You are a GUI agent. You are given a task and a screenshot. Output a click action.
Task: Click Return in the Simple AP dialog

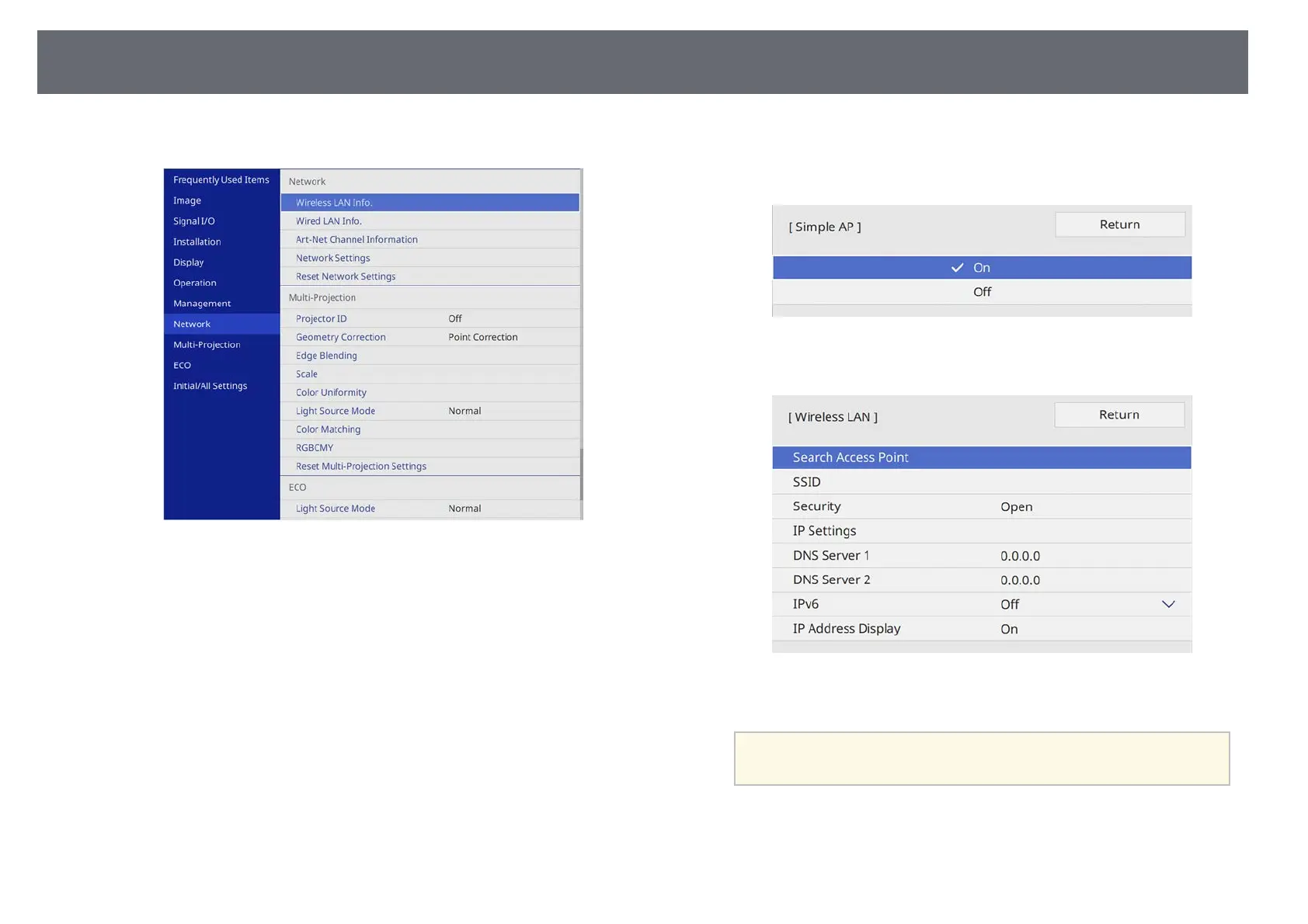tap(1119, 224)
